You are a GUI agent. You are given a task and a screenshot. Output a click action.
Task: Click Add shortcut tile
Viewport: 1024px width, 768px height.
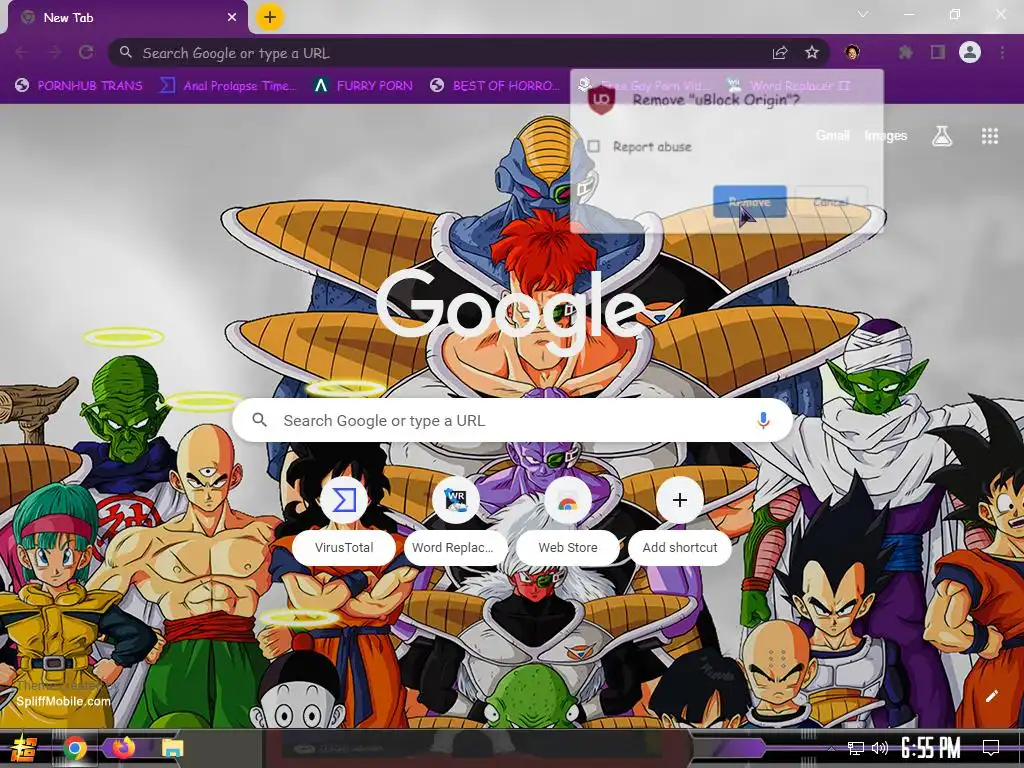(x=679, y=520)
